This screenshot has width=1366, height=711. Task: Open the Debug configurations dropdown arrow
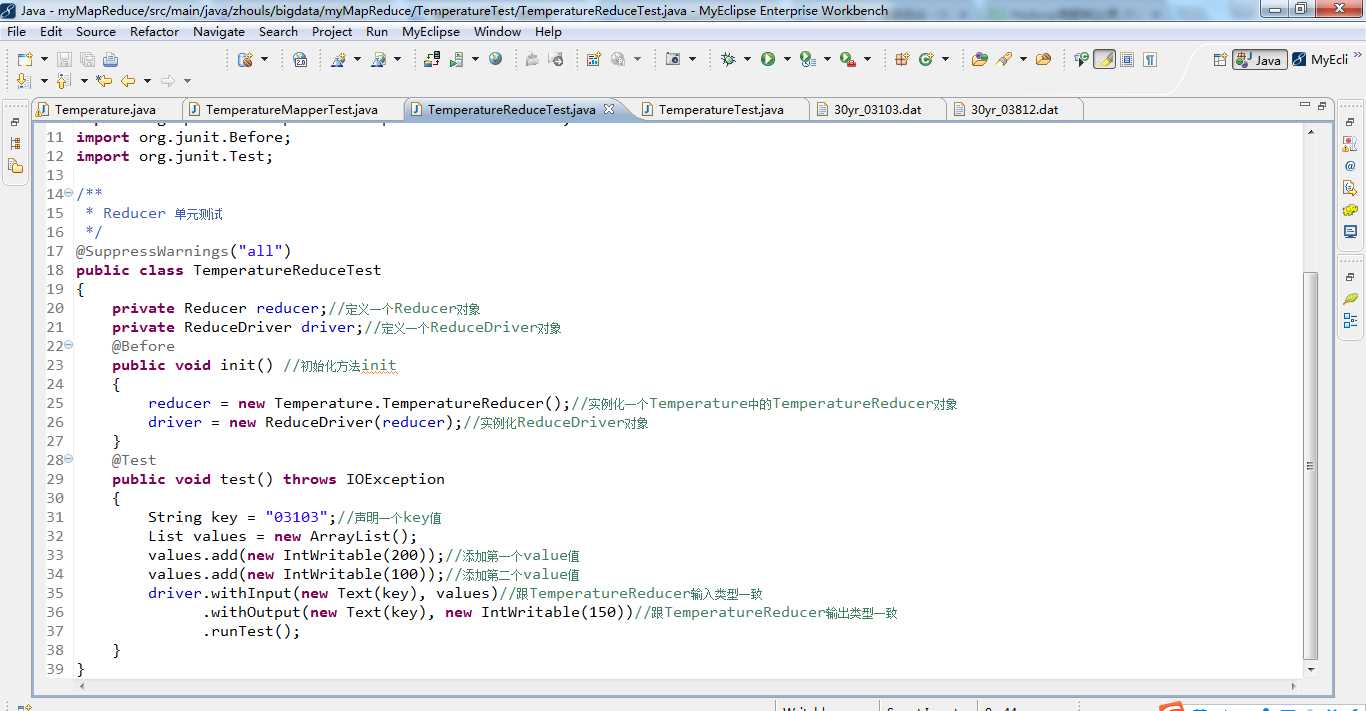(747, 59)
